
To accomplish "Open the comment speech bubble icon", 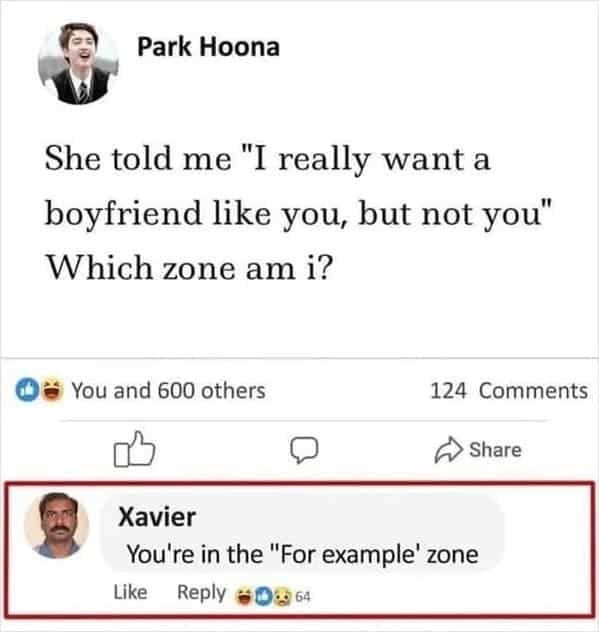I will coord(304,450).
